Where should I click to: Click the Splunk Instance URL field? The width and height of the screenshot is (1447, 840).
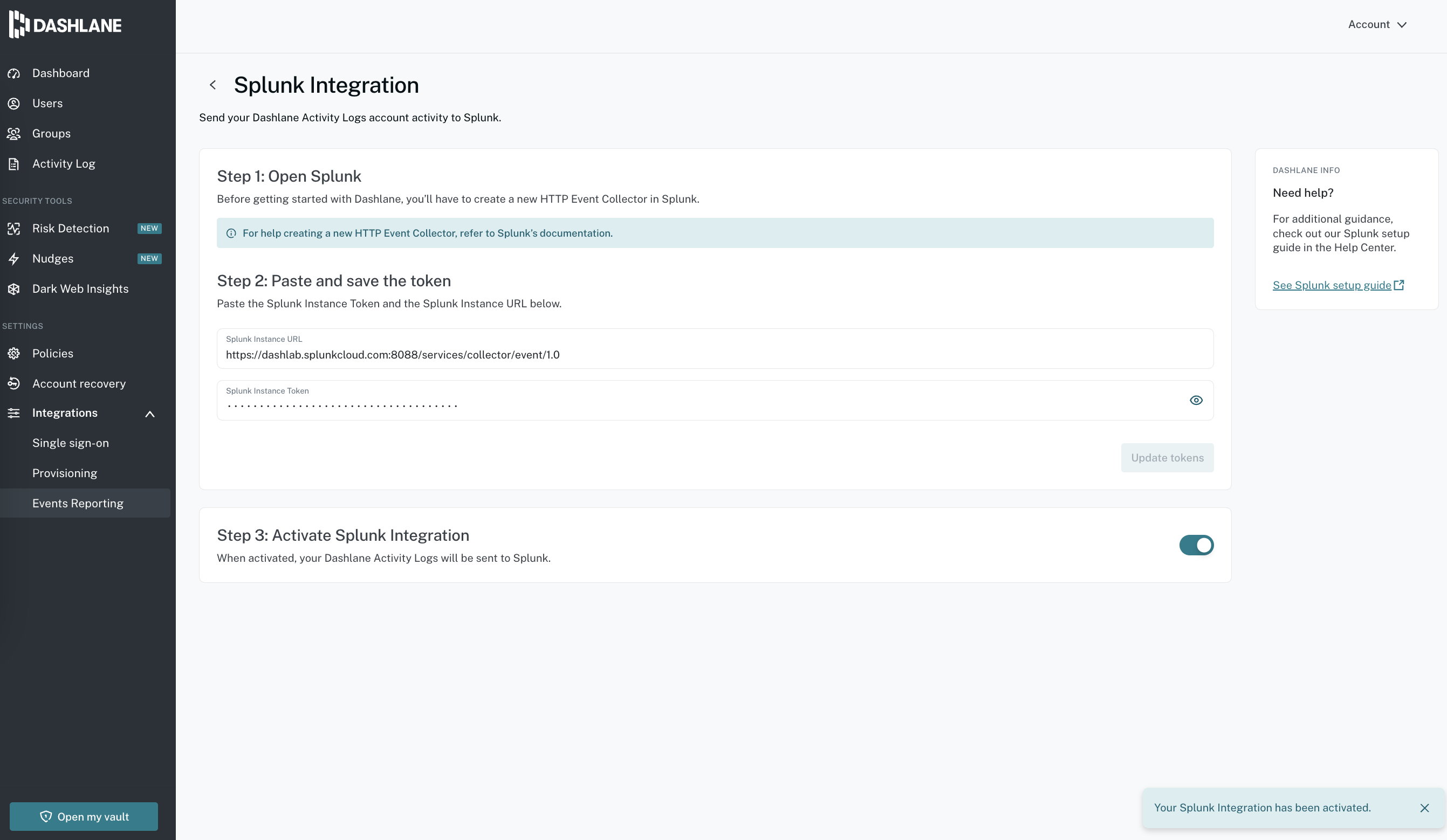[714, 354]
